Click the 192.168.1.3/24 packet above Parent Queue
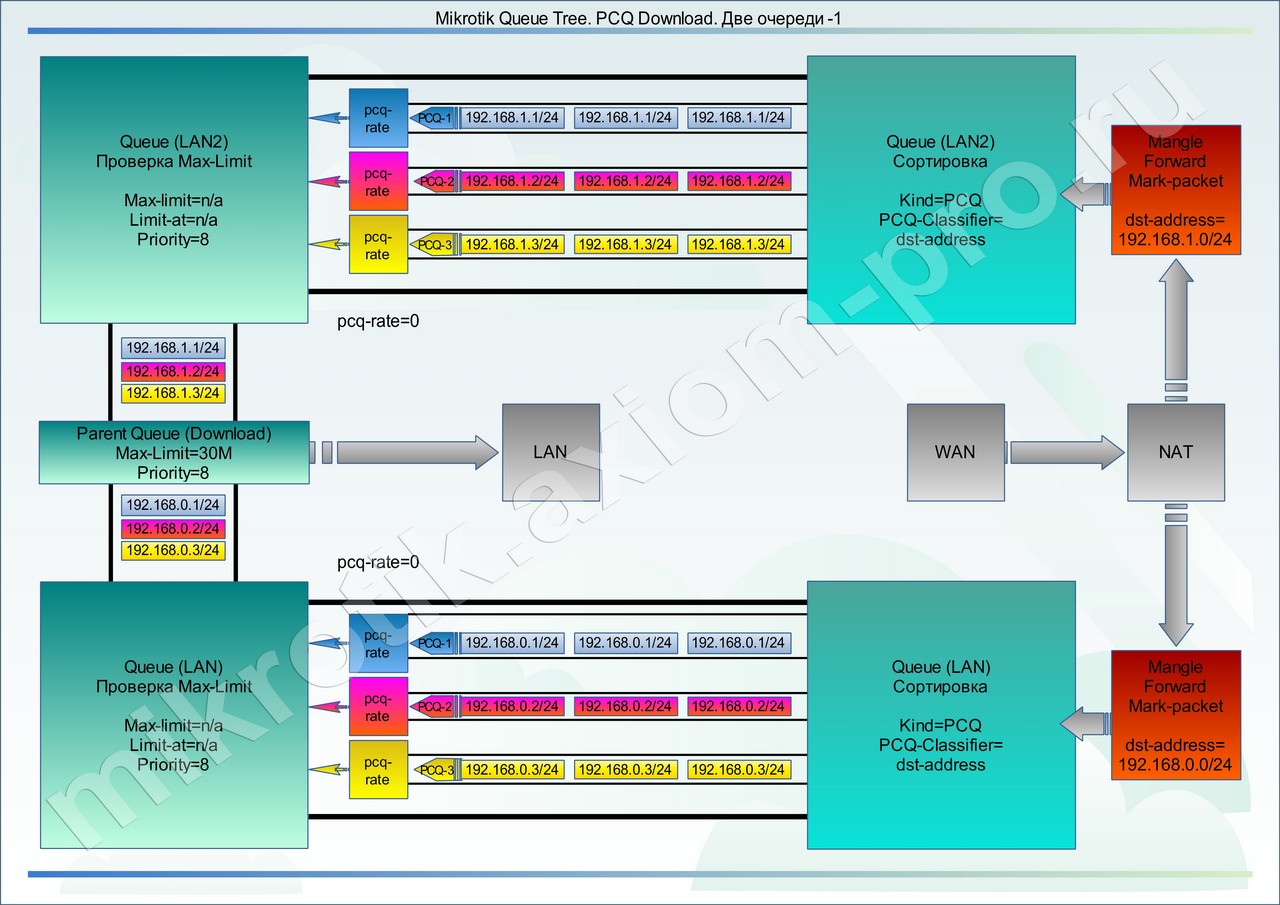 173,393
